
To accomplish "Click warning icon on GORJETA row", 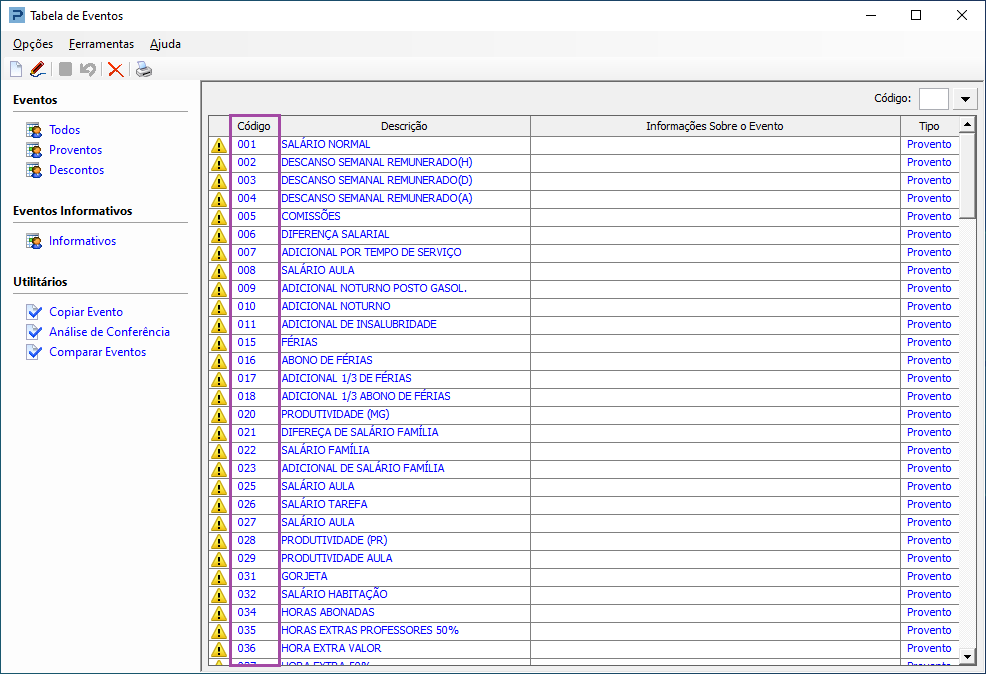I will coord(219,577).
